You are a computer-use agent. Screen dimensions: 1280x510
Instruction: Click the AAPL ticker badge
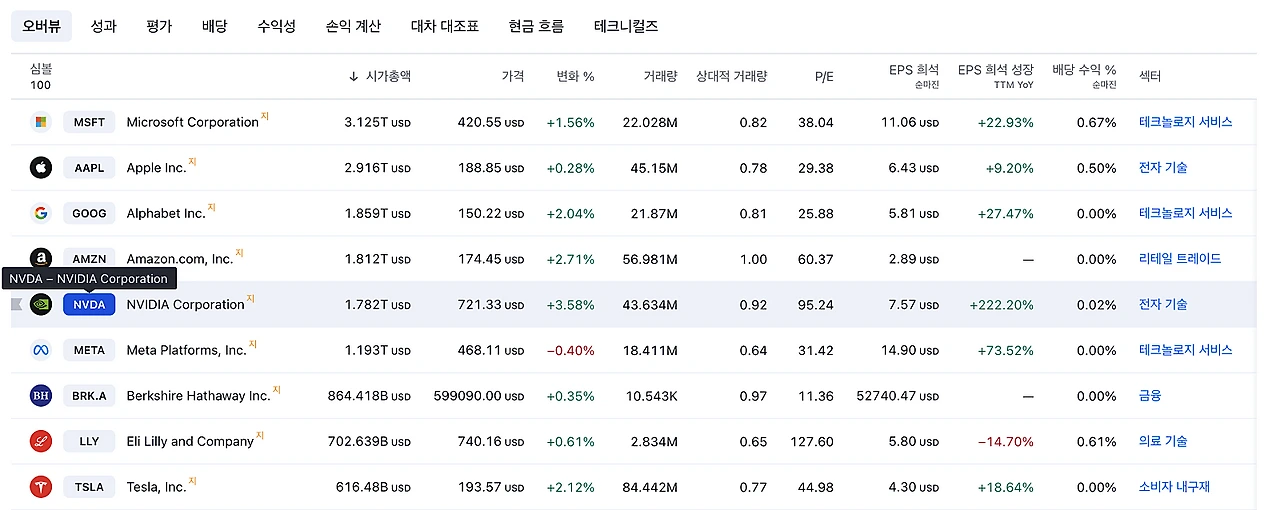(x=89, y=168)
